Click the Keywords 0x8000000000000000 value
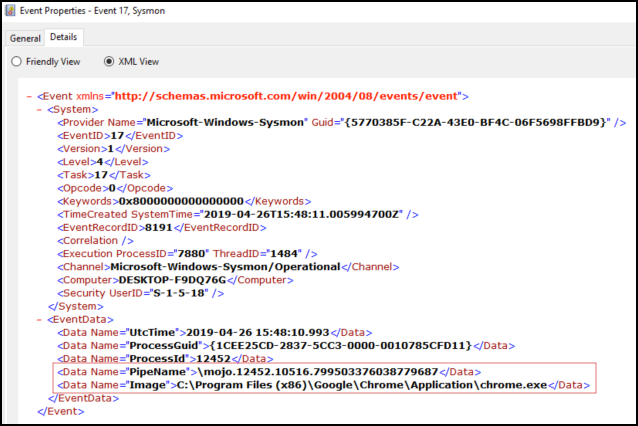This screenshot has height=426, width=638. tap(181, 201)
